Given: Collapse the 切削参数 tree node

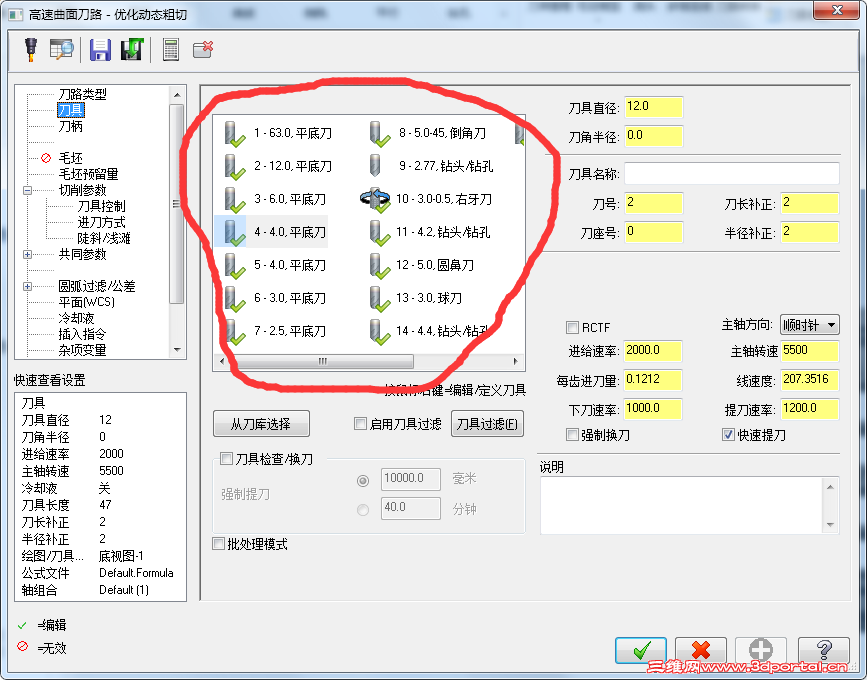Looking at the screenshot, I should 27,190.
